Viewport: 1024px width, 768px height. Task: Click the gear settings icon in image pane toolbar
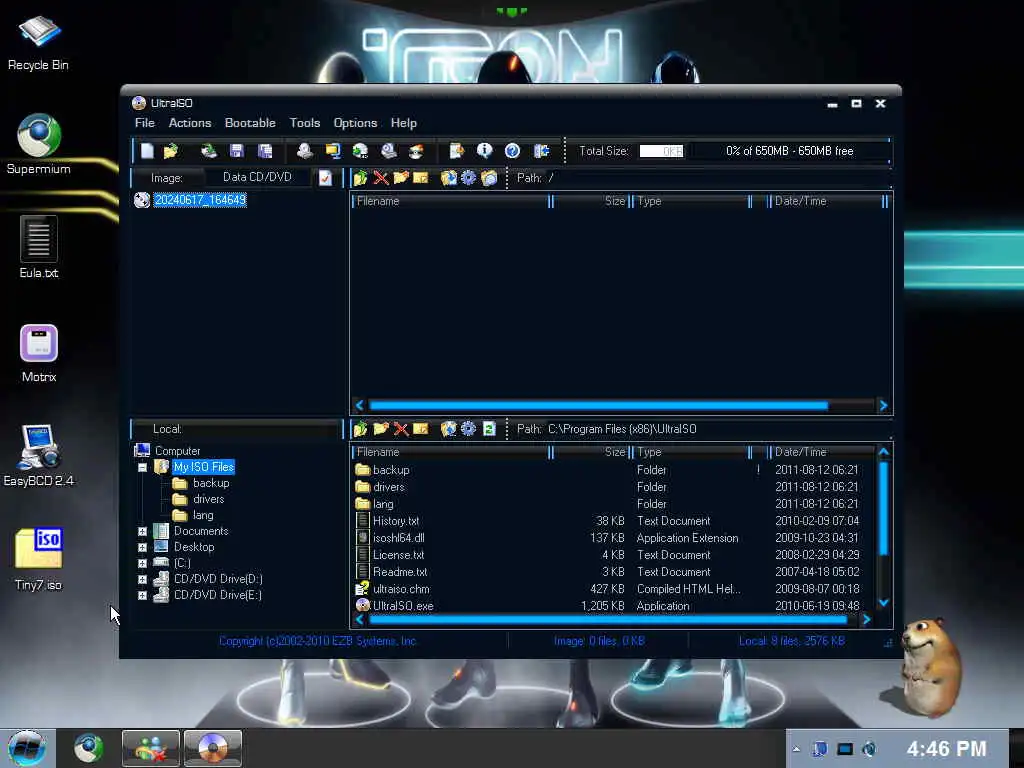point(468,178)
